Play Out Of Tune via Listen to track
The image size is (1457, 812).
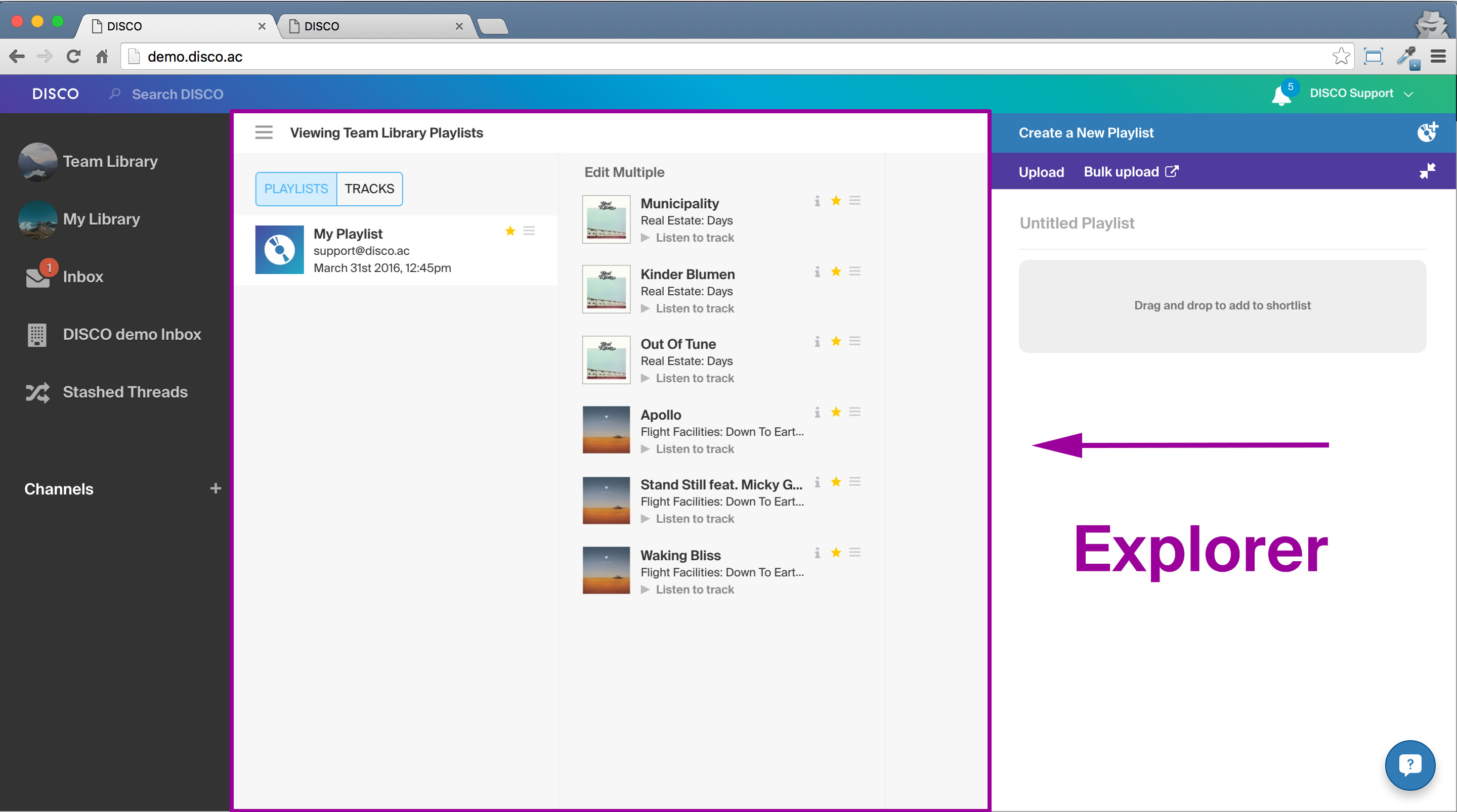(x=694, y=378)
